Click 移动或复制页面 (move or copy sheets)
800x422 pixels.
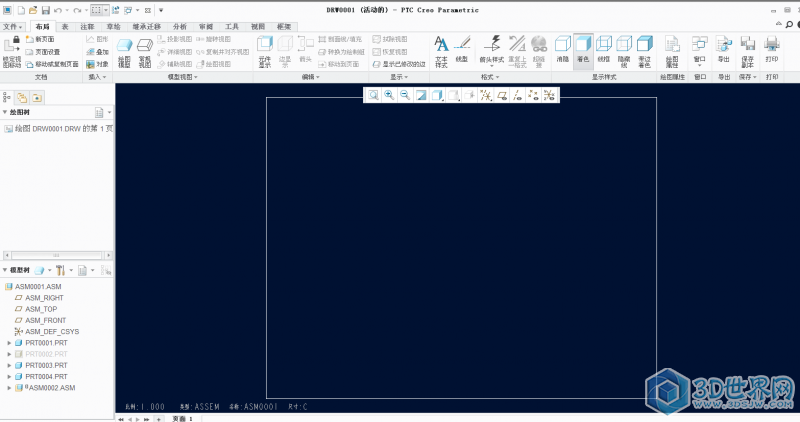pyautogui.click(x=52, y=64)
